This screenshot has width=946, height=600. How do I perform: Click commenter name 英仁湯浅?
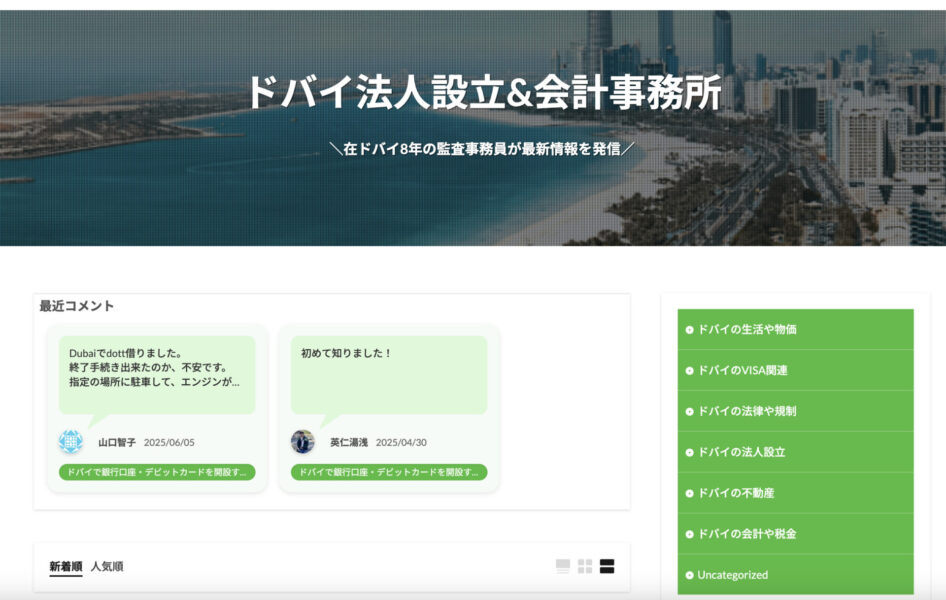(349, 443)
